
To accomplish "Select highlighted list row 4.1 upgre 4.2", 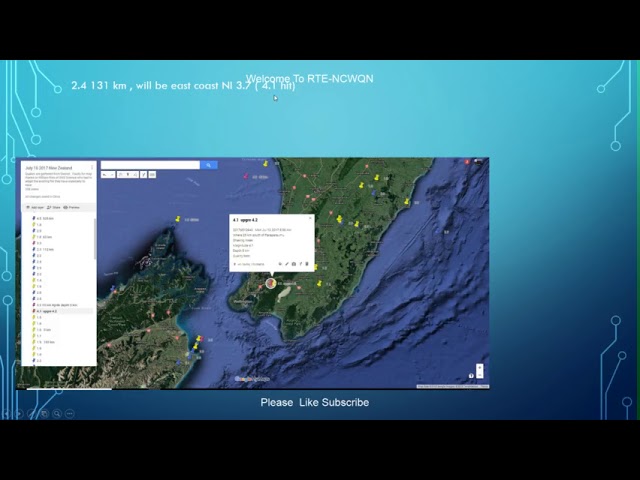I will (62, 311).
